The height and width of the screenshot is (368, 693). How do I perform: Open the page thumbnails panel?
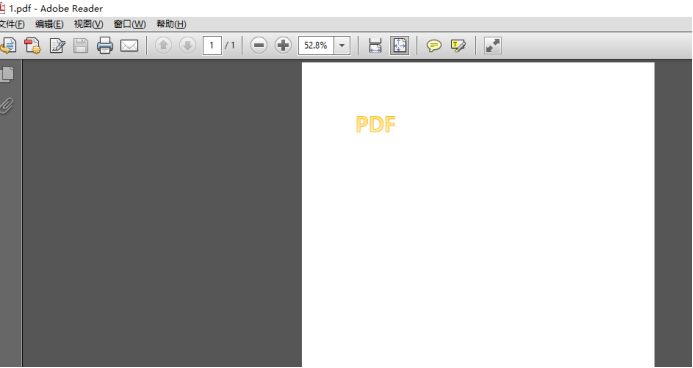[x=7, y=74]
